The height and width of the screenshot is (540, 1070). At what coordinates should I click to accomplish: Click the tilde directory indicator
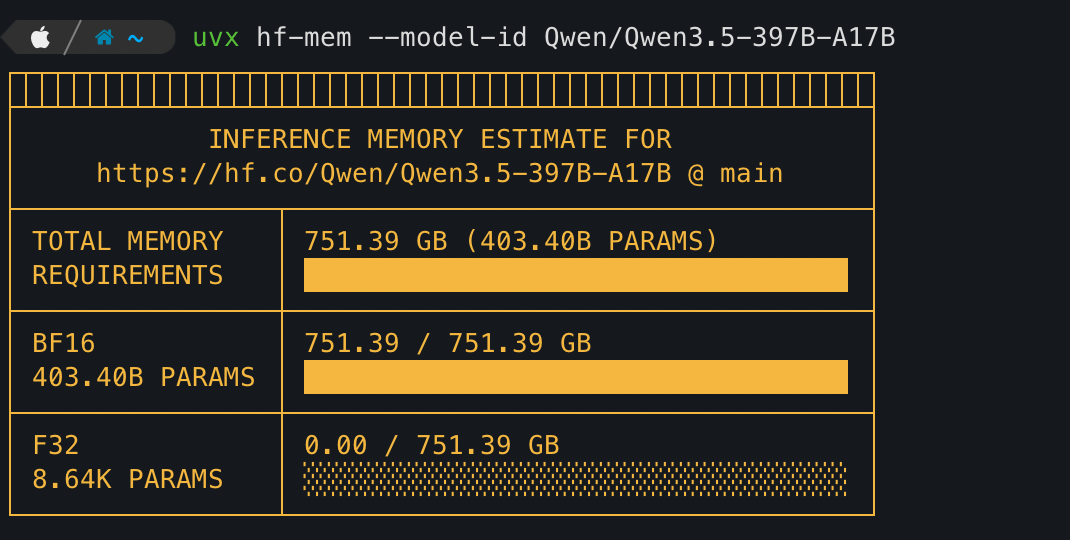[x=136, y=38]
